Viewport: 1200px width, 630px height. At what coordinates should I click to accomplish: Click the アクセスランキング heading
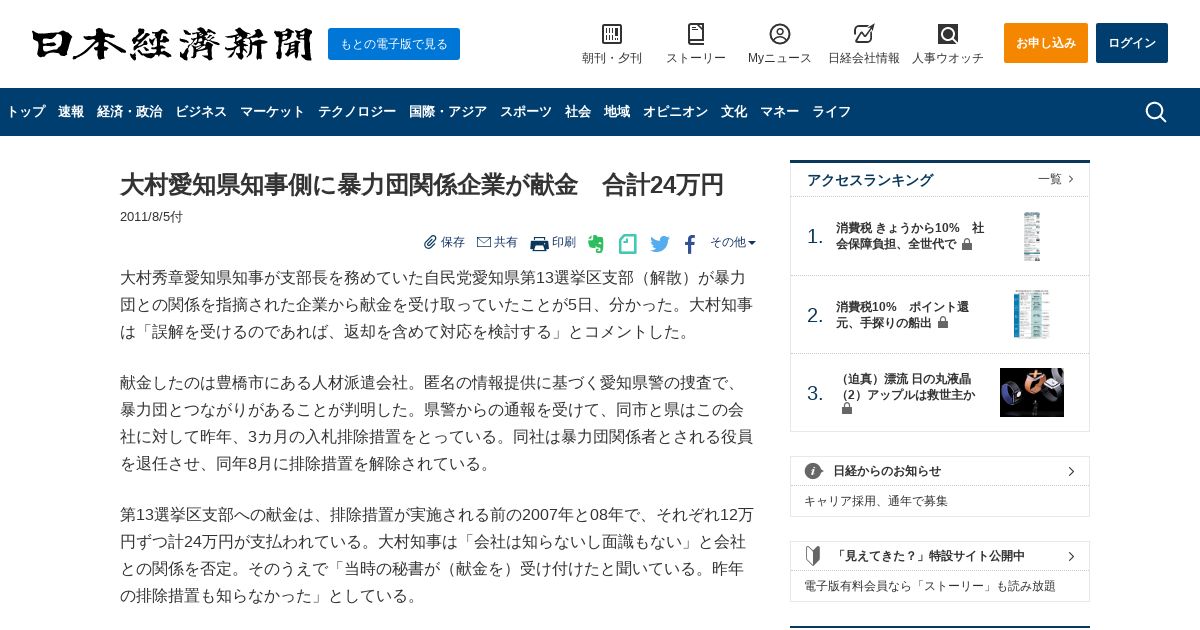coord(870,180)
